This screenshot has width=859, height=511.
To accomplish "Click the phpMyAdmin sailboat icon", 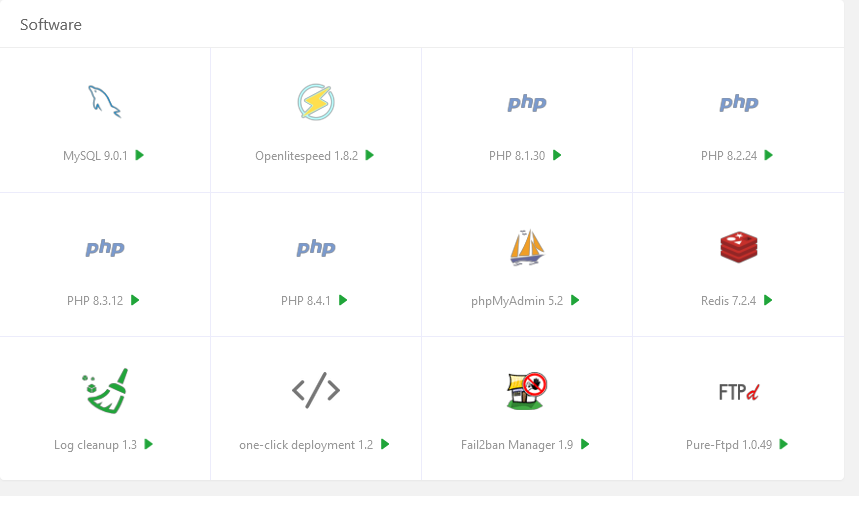I will (526, 247).
